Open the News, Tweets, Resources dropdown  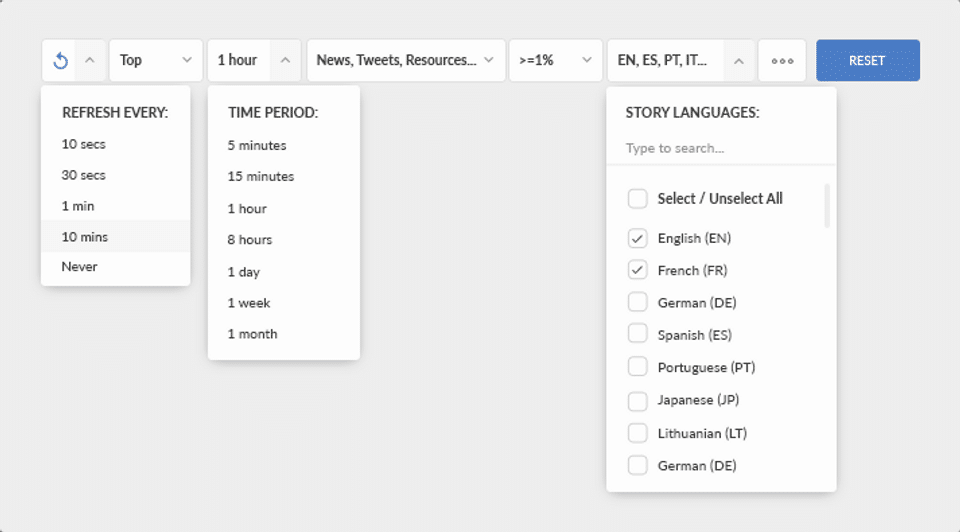[x=406, y=61]
